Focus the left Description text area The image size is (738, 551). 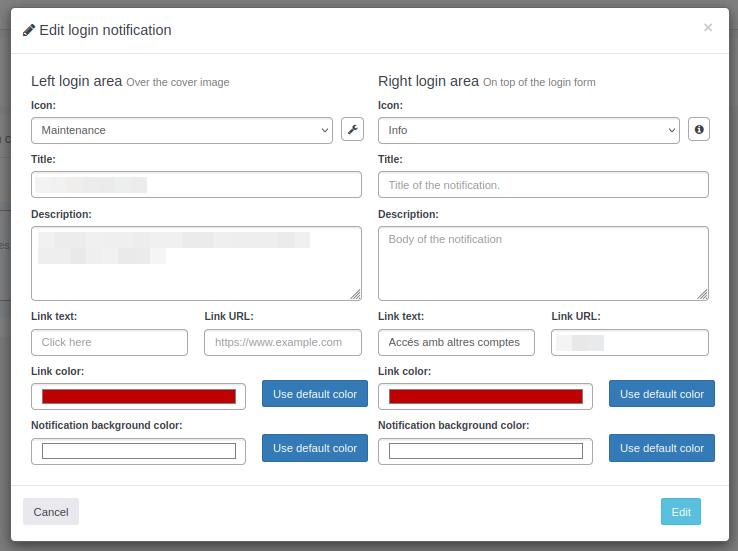[x=196, y=263]
